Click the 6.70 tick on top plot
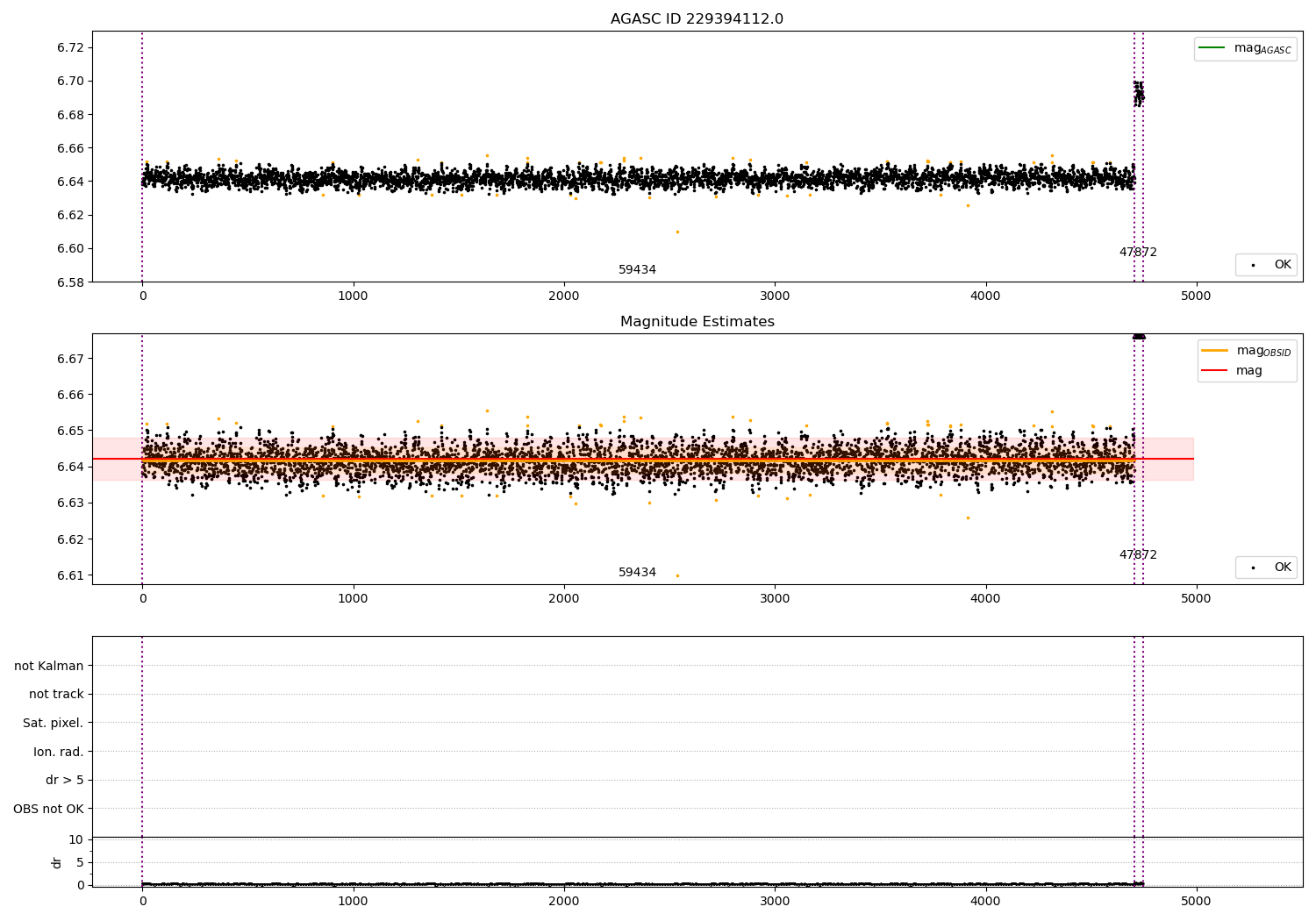Screen dimensions: 1316x921 pos(70,82)
